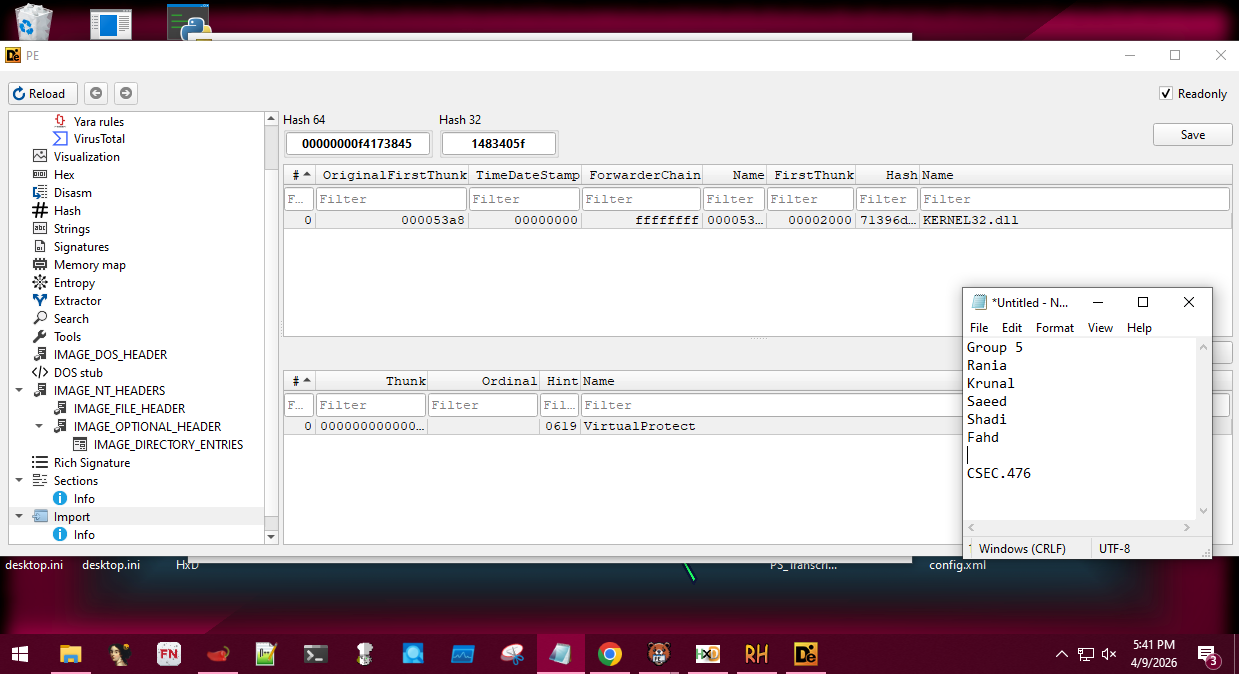This screenshot has height=674, width=1239.
Task: Click the OriginalFirstThunk column header
Action: (392, 175)
